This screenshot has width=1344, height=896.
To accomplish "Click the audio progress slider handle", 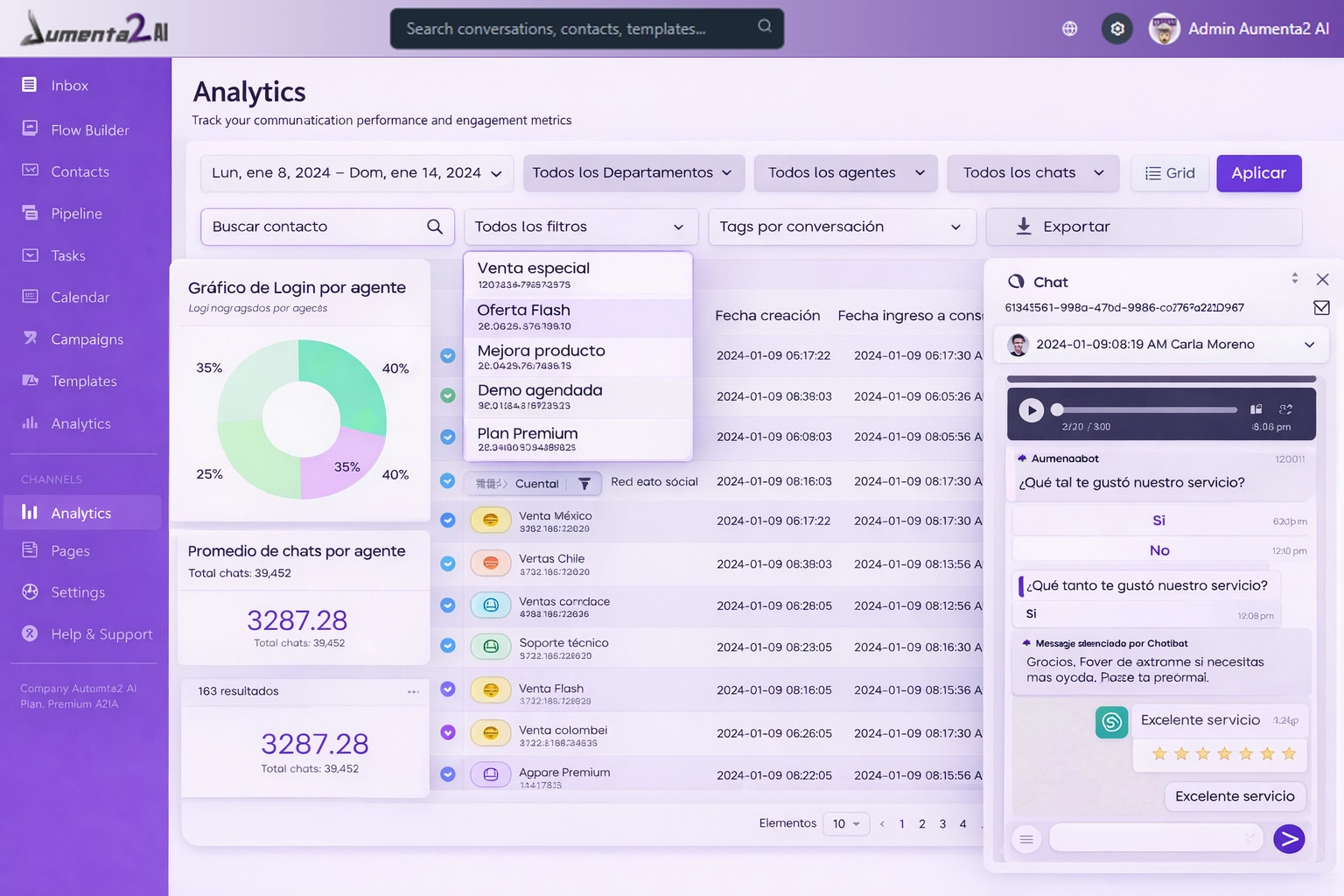I will tap(1057, 409).
